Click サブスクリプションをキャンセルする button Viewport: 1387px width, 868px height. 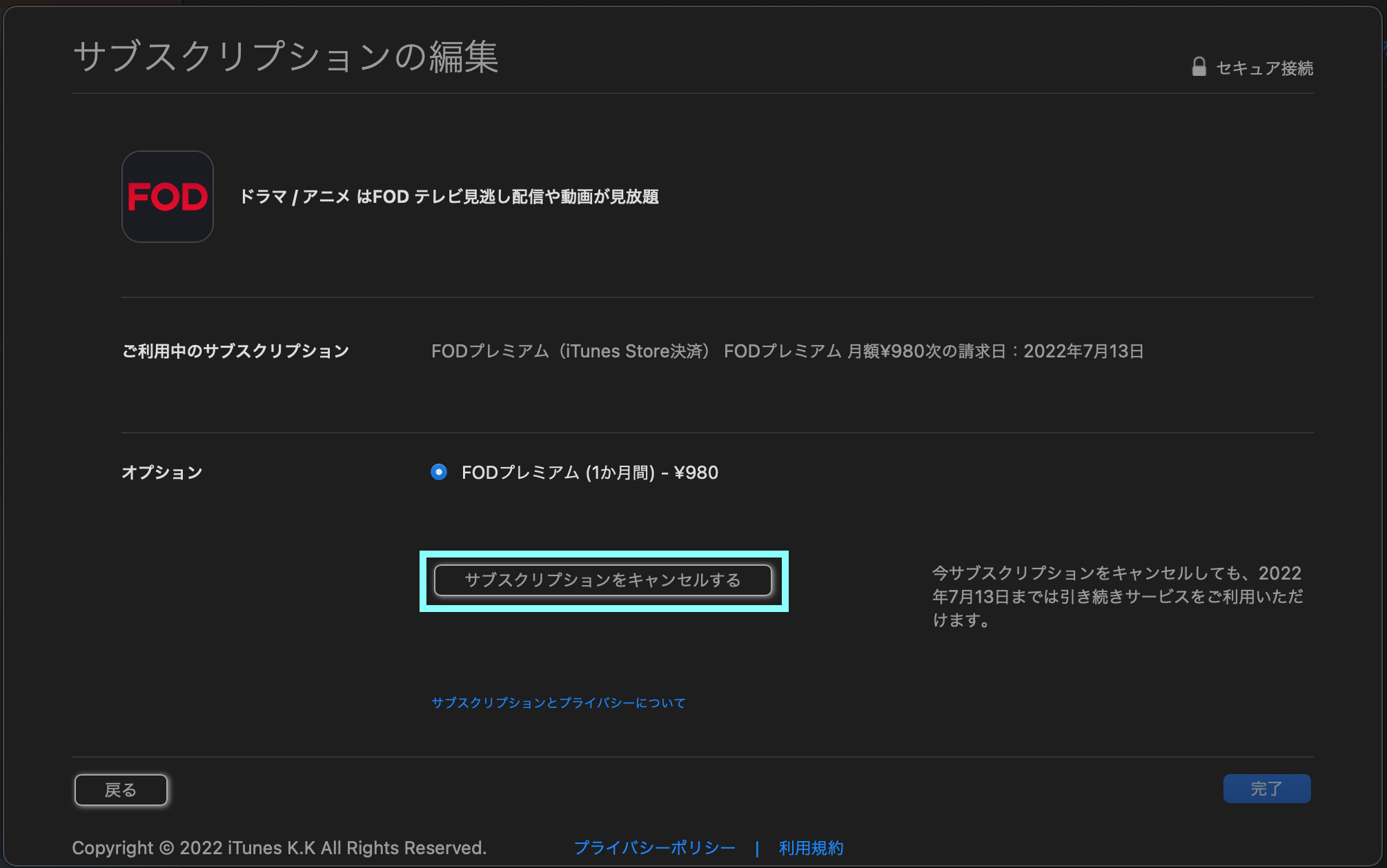pyautogui.click(x=602, y=580)
